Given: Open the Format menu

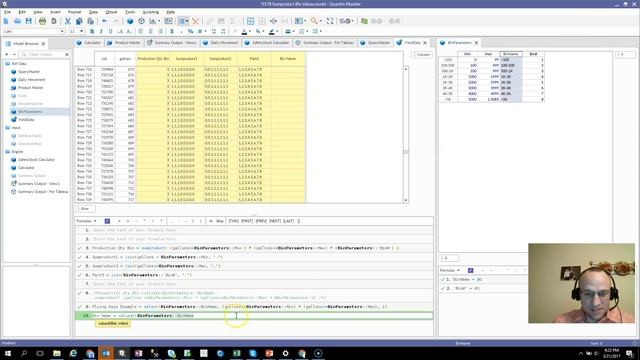Looking at the screenshot, I should point(74,12).
